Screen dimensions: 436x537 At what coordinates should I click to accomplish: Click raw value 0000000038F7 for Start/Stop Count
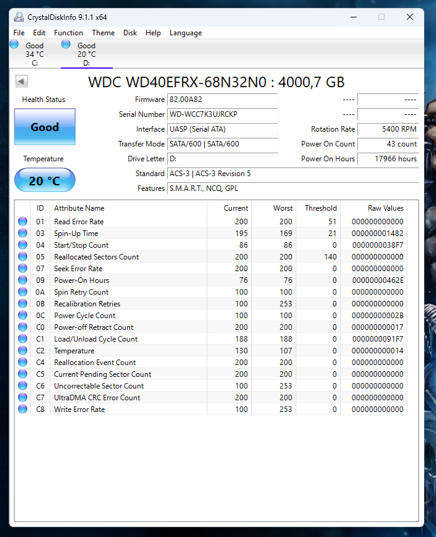click(x=377, y=245)
